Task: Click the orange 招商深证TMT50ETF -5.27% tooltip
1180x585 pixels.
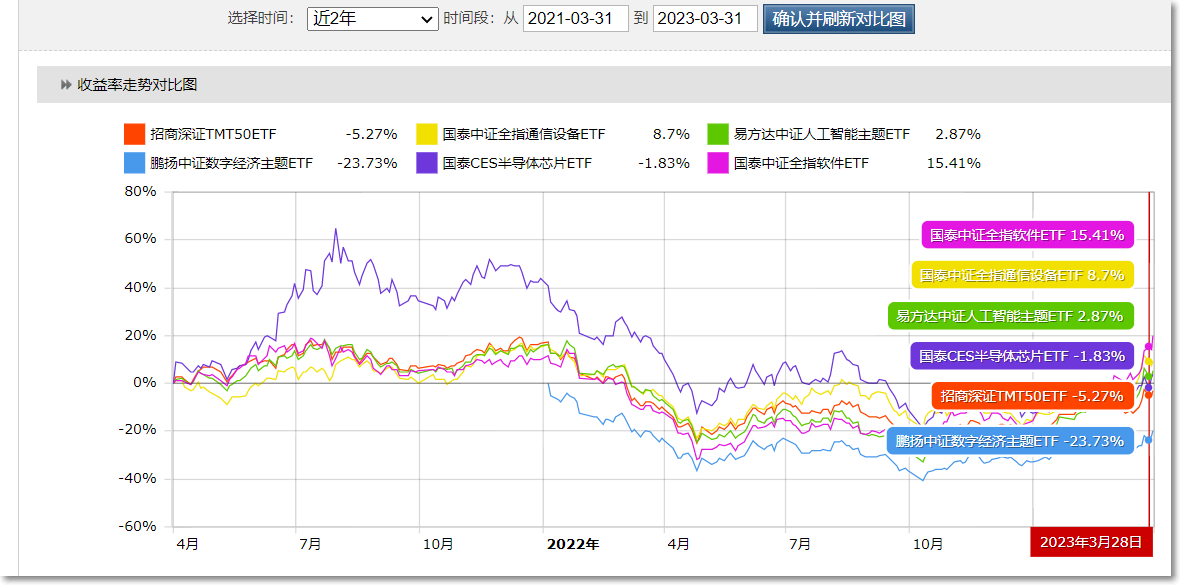Action: coord(1032,396)
